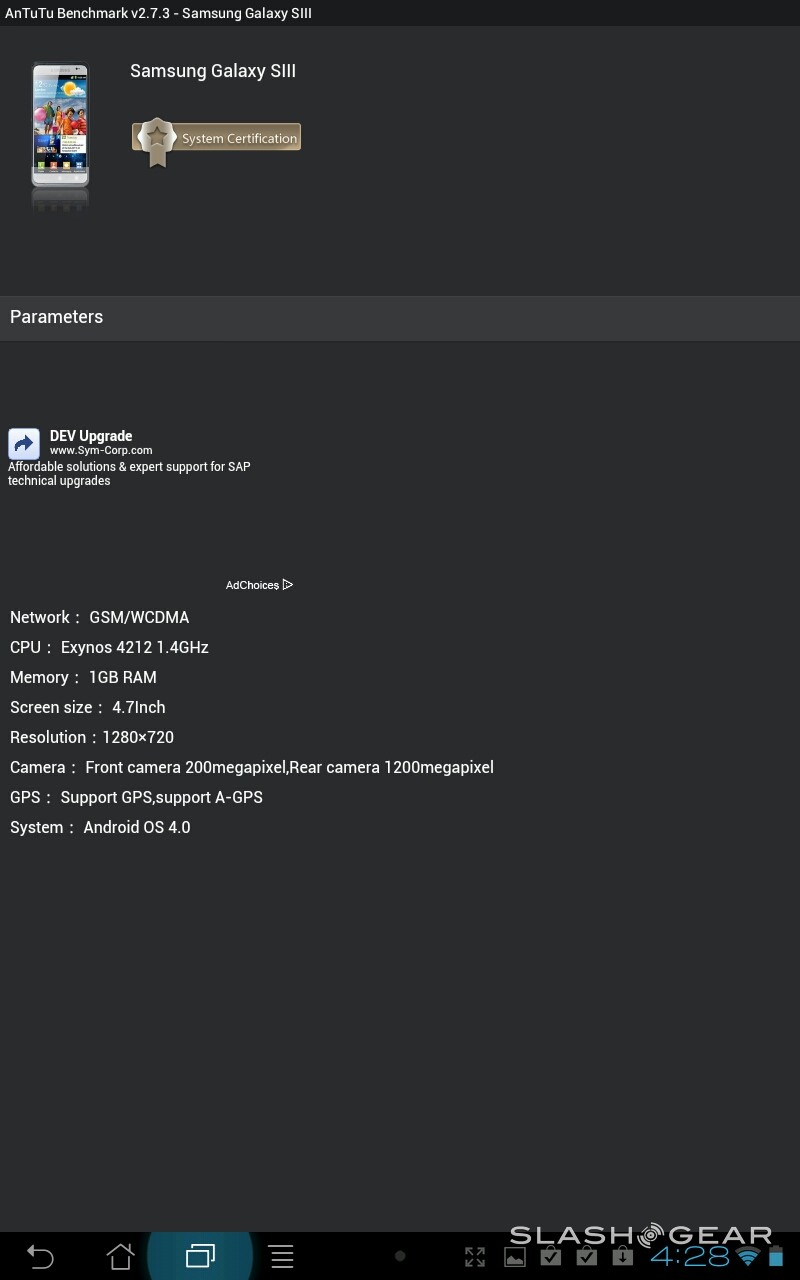The width and height of the screenshot is (800, 1280).
Task: Click the DEV Upgrade ad arrow icon
Action: (x=24, y=444)
